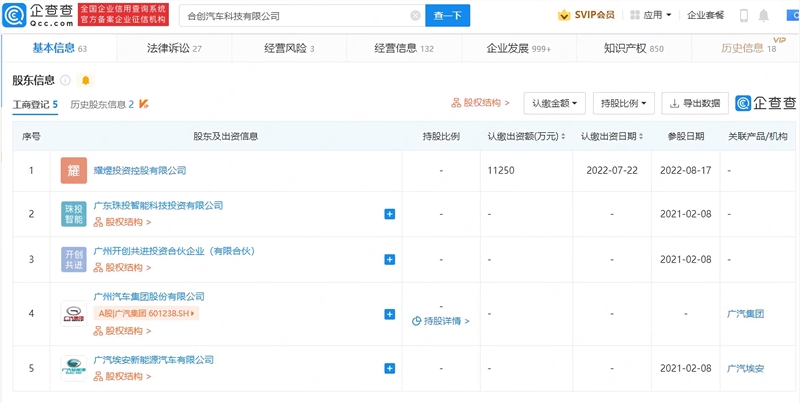800x403 pixels.
Task: Expand the plus icon for 广汽埃安新能源汽车
Action: click(x=389, y=368)
